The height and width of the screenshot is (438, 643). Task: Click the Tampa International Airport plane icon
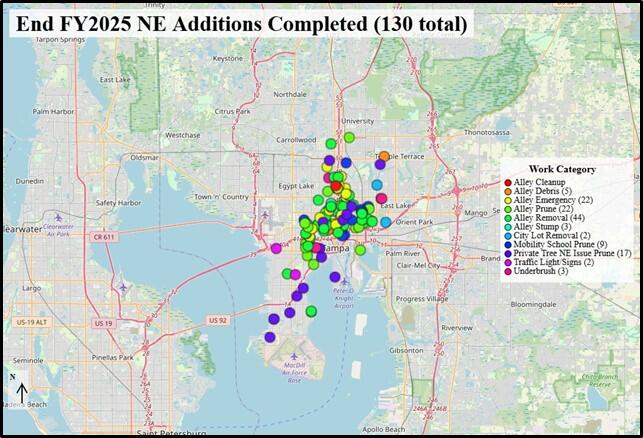(x=265, y=214)
